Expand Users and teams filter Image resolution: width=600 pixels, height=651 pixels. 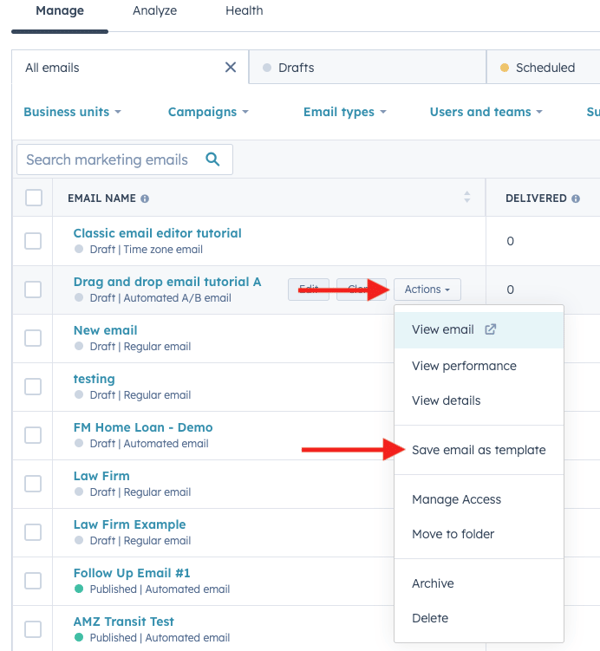[486, 112]
